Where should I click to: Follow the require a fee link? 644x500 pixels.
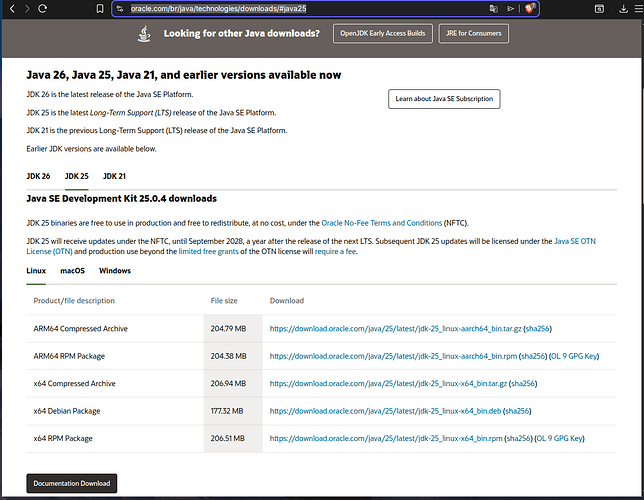click(336, 251)
